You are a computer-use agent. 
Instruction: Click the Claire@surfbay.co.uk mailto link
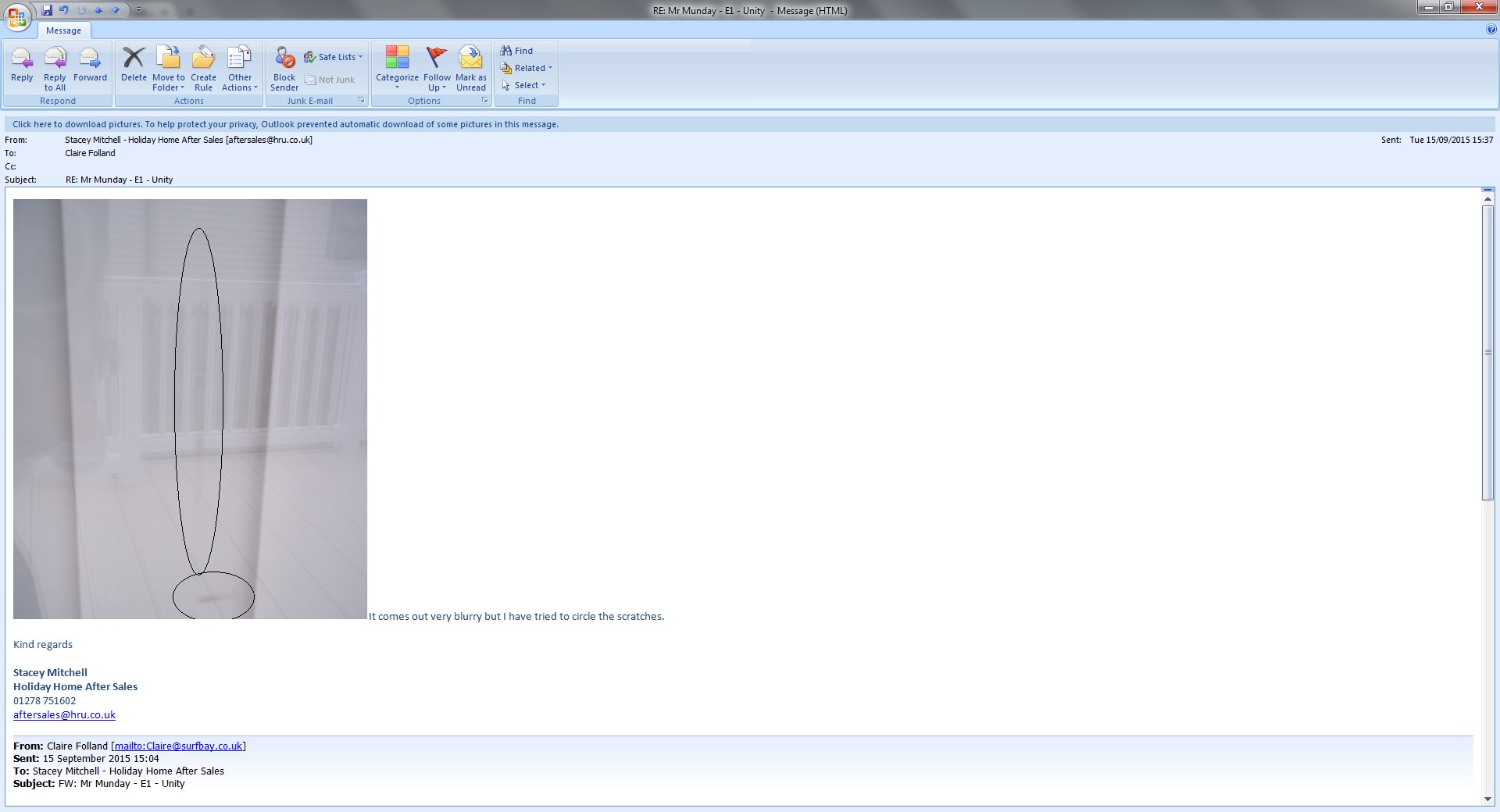click(178, 746)
